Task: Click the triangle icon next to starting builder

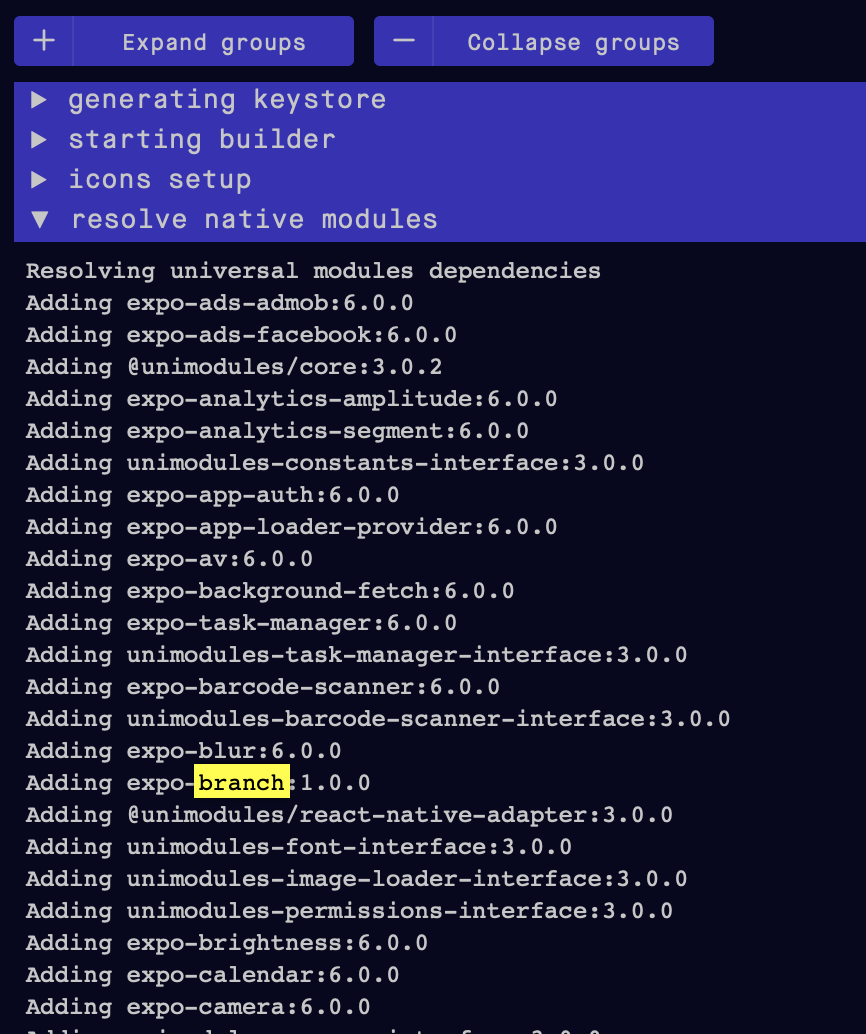Action: [37, 139]
